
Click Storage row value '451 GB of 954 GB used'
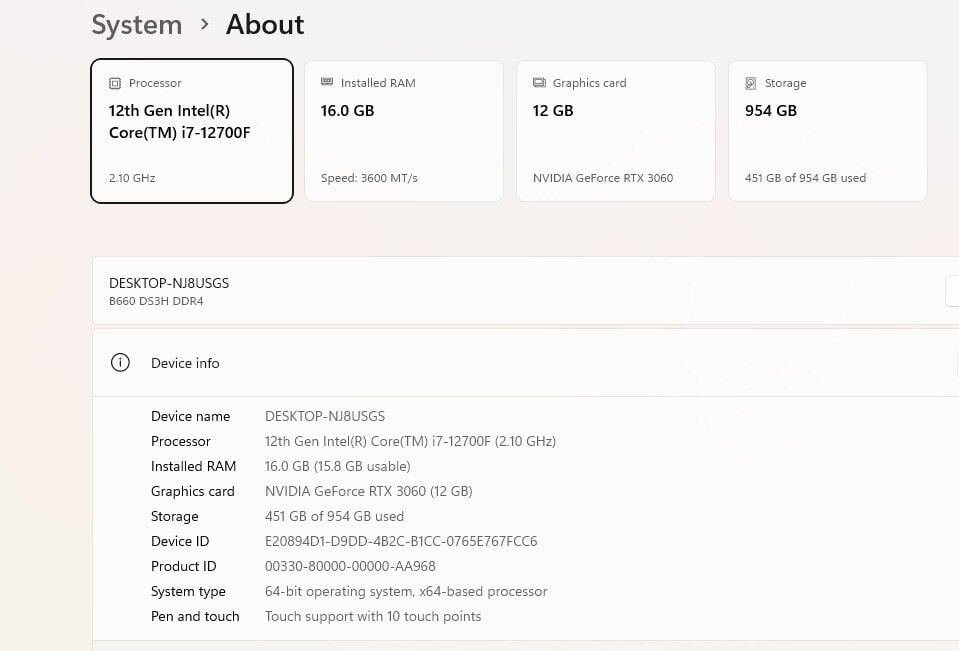[x=335, y=517]
